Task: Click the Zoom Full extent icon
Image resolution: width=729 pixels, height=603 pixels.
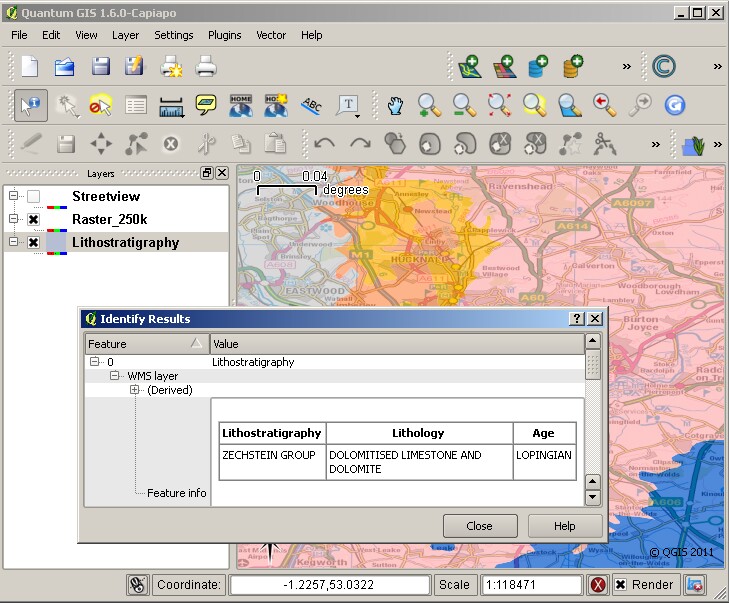Action: point(499,106)
